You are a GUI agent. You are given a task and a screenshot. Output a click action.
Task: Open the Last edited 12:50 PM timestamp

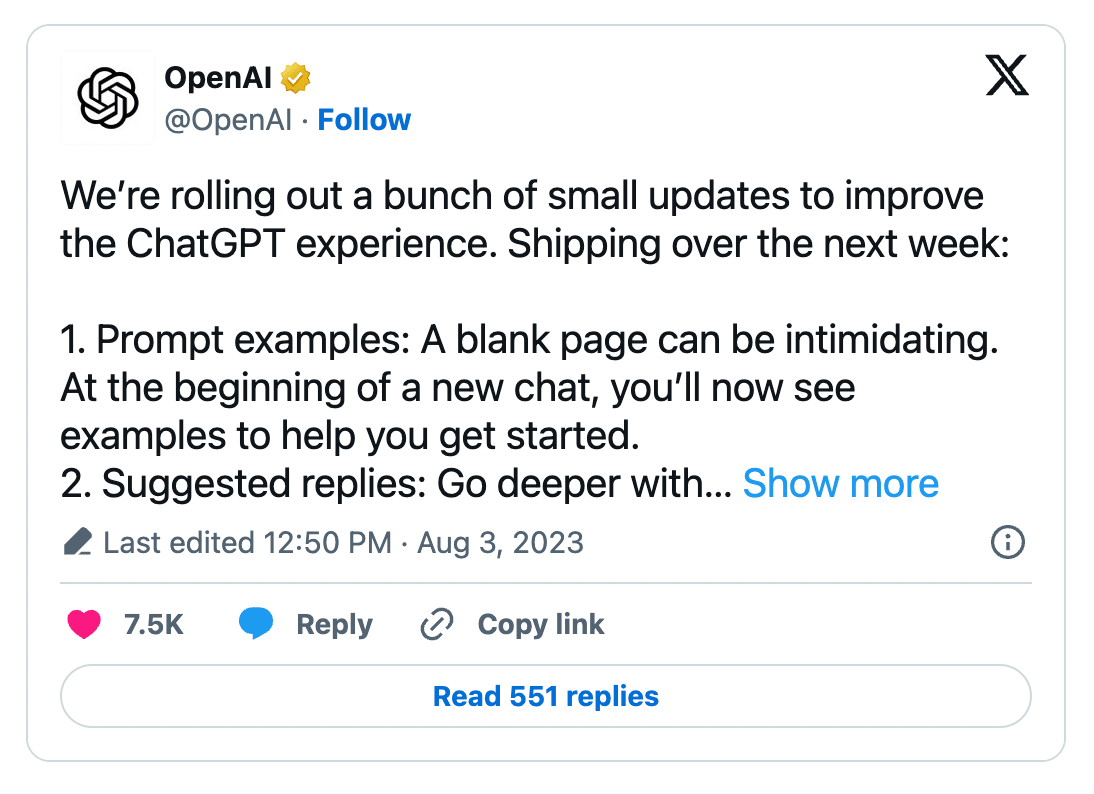[x=248, y=543]
